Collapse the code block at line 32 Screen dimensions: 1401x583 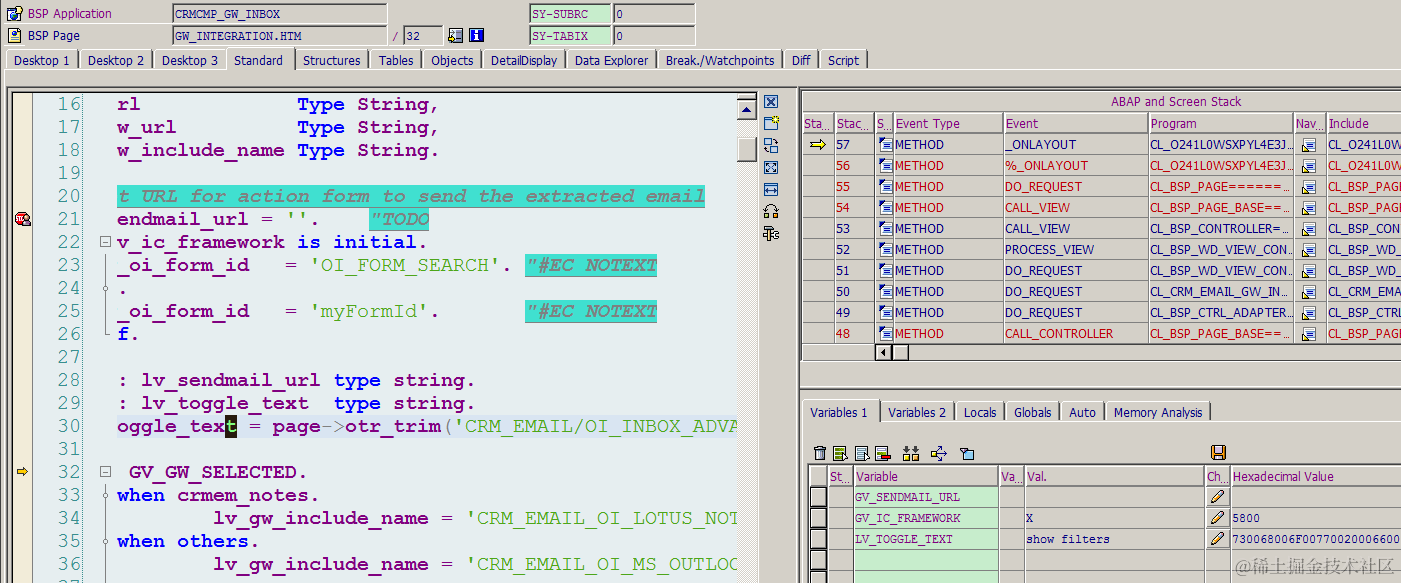coord(105,472)
